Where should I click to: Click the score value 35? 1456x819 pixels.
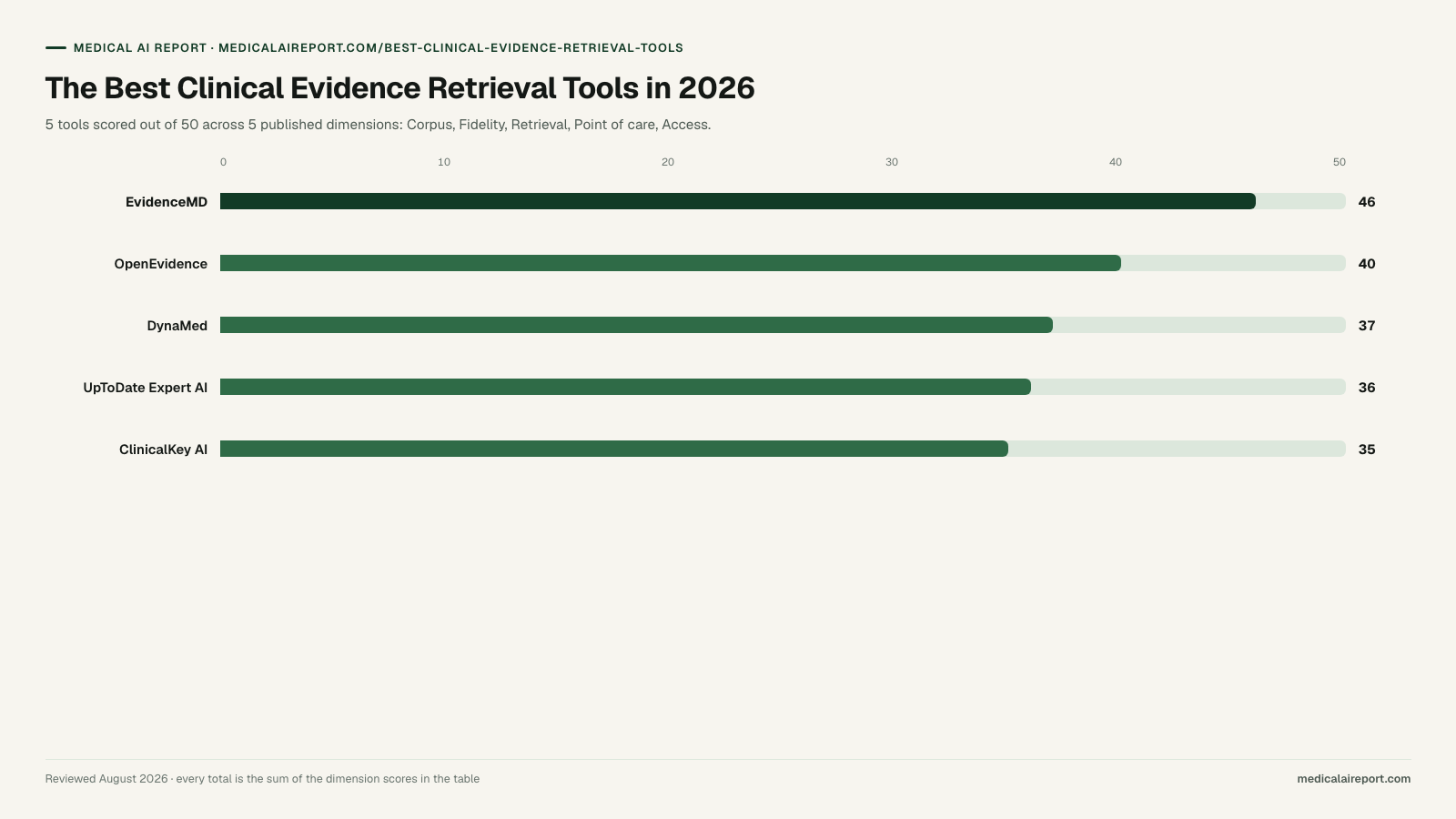tap(1367, 450)
